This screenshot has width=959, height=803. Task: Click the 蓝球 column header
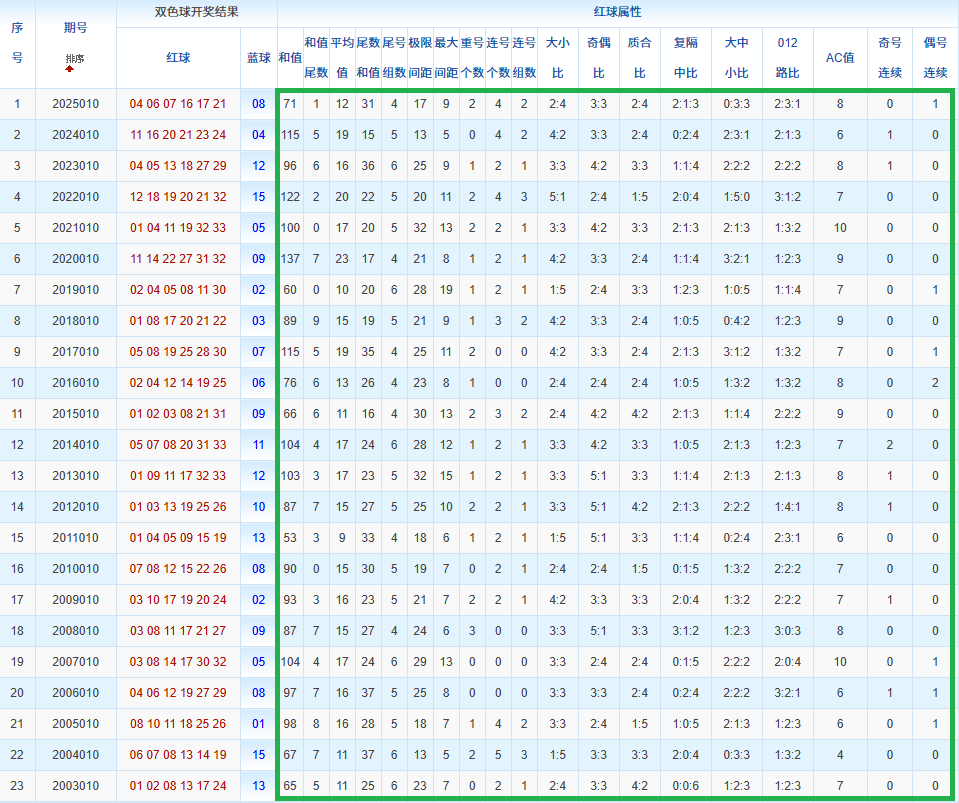[x=259, y=58]
